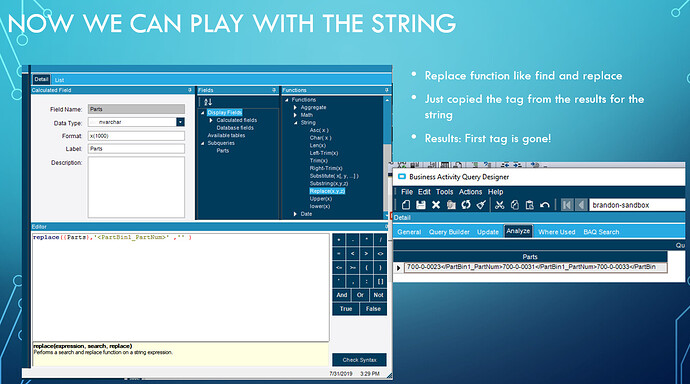This screenshot has width=690, height=384.
Task: Click the Clear broom toolbar icon
Action: 481,205
